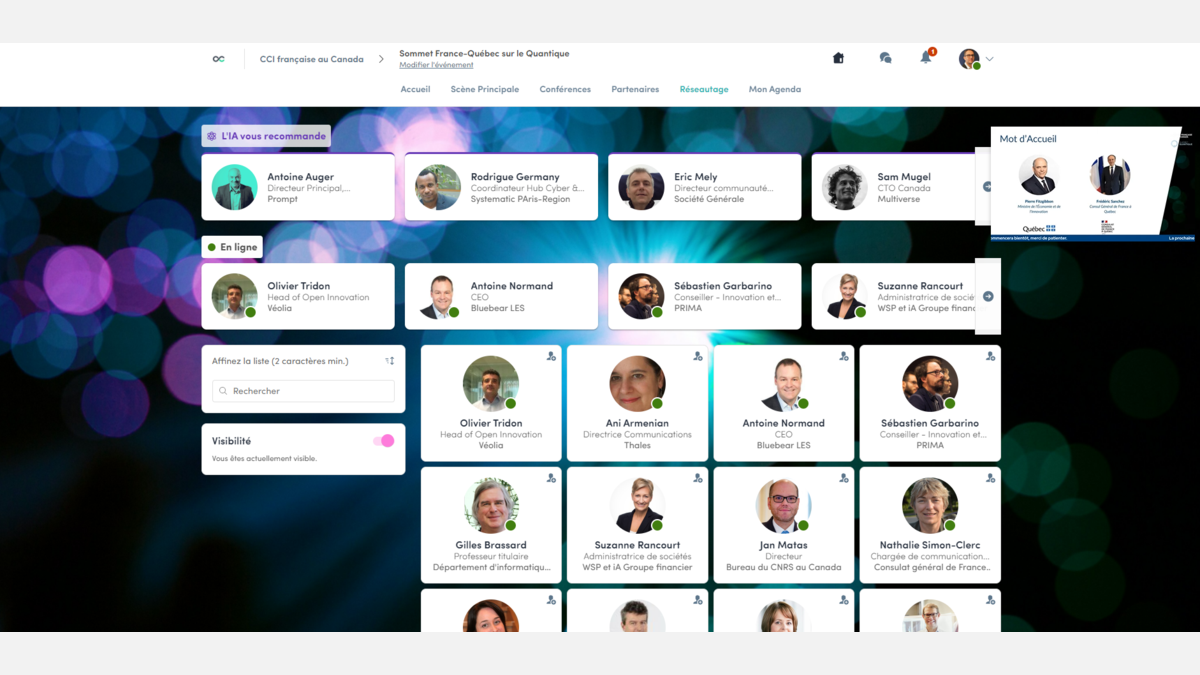Click the chevron after CCI française au Canada

[381, 59]
